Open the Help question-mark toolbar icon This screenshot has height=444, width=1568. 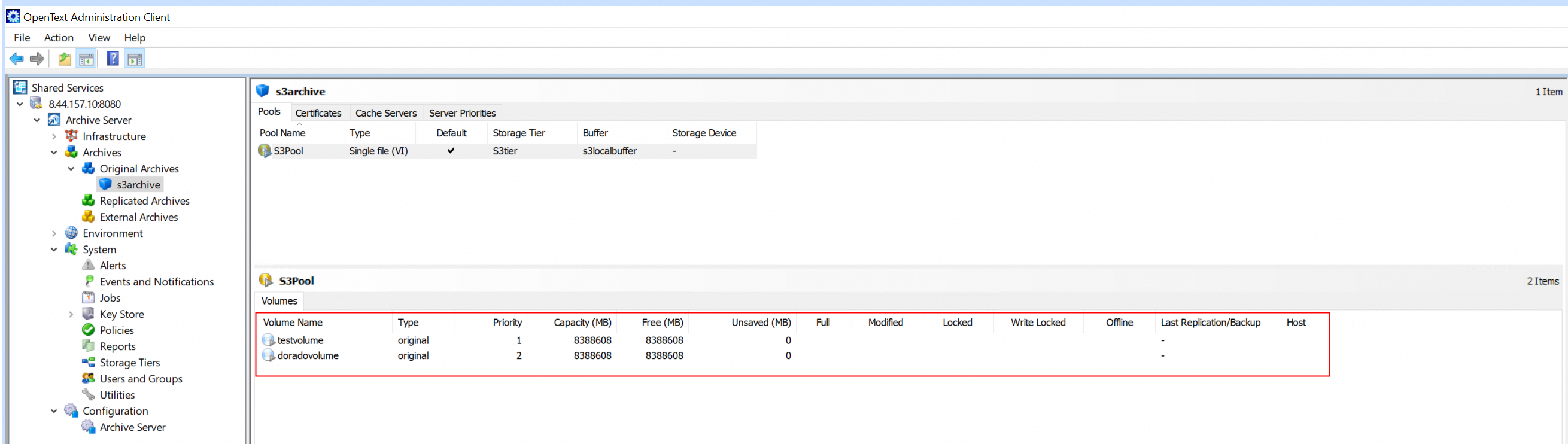click(x=113, y=59)
